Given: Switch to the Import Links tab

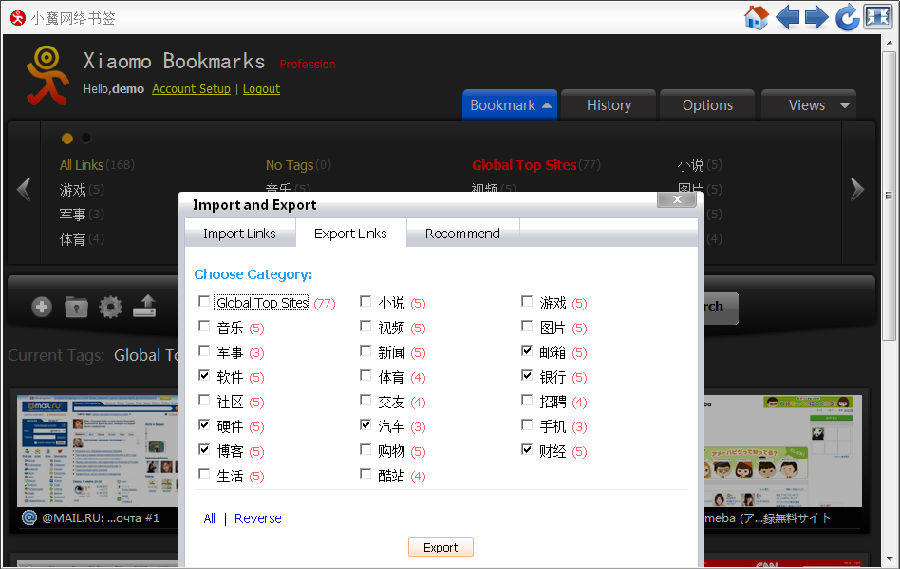Looking at the screenshot, I should pyautogui.click(x=239, y=233).
